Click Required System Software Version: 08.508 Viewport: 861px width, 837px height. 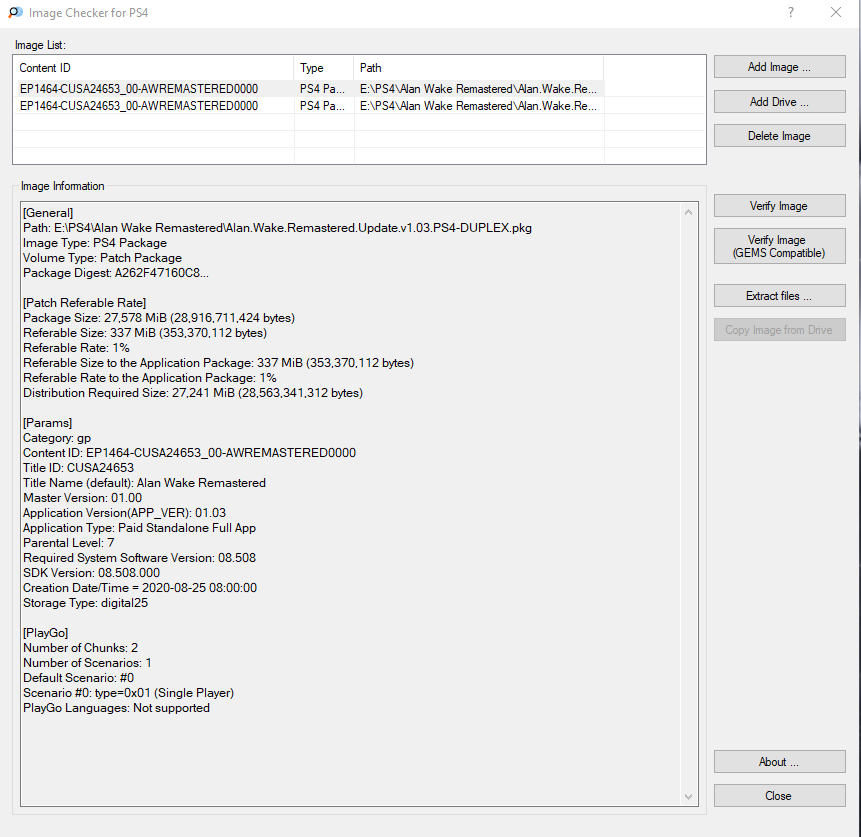pyautogui.click(x=139, y=558)
